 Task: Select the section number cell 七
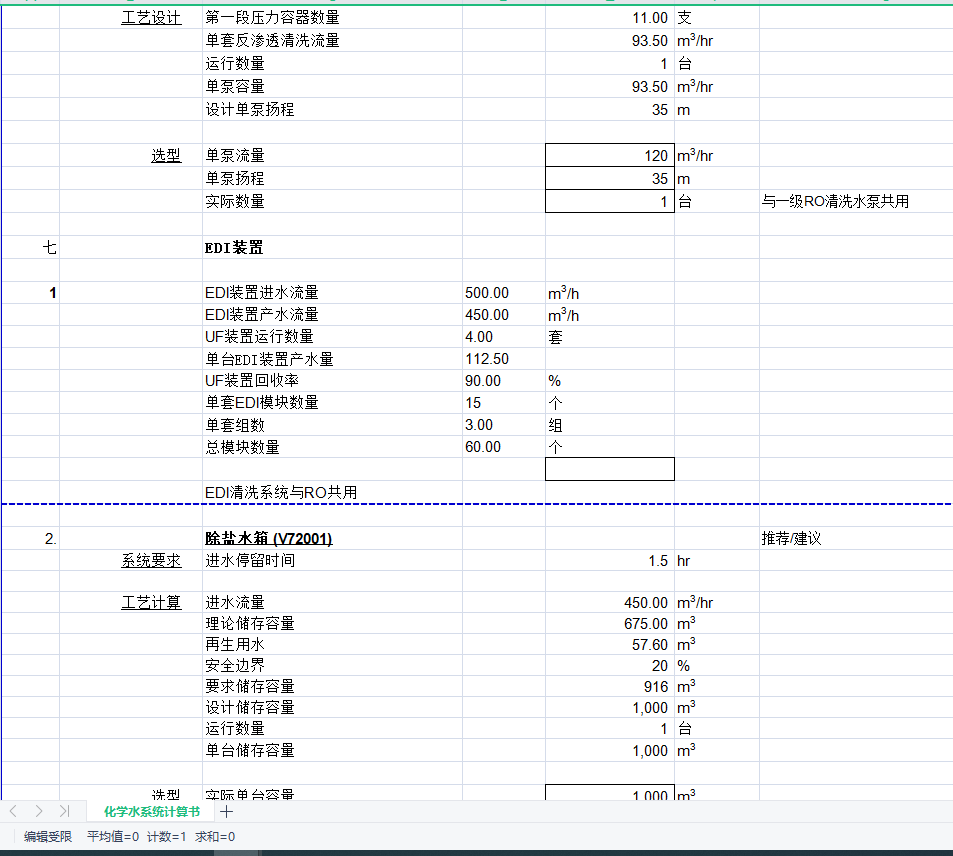tap(30, 247)
